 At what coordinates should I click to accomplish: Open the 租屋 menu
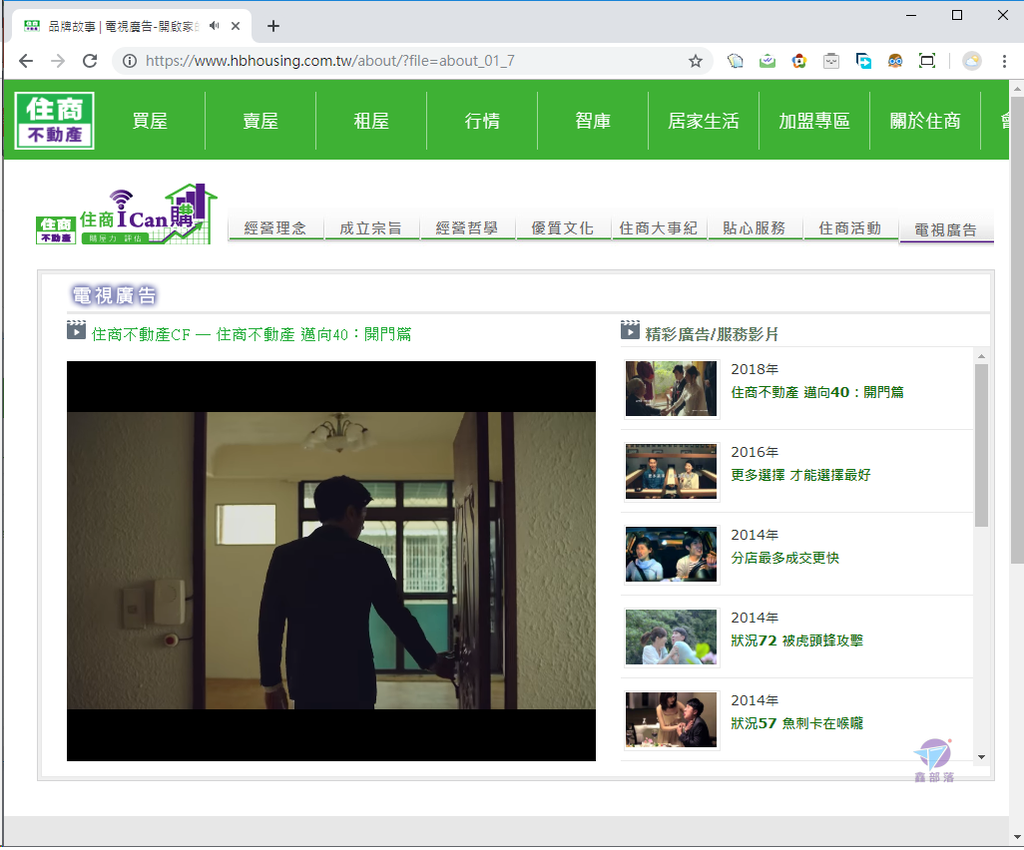point(371,121)
